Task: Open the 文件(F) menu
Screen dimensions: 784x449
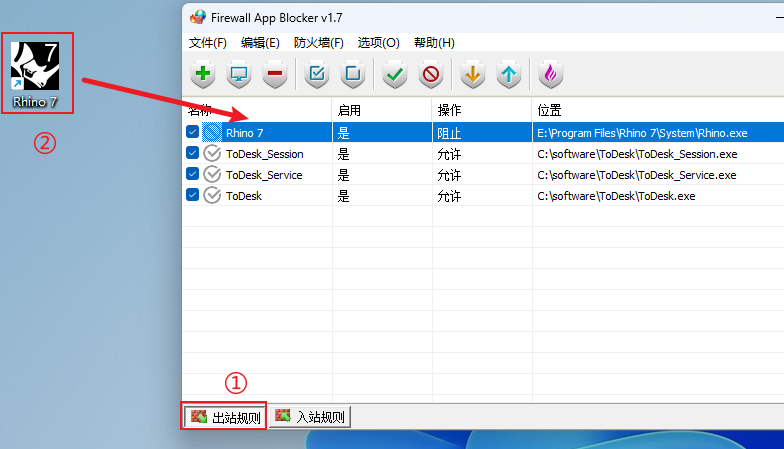Action: click(208, 43)
